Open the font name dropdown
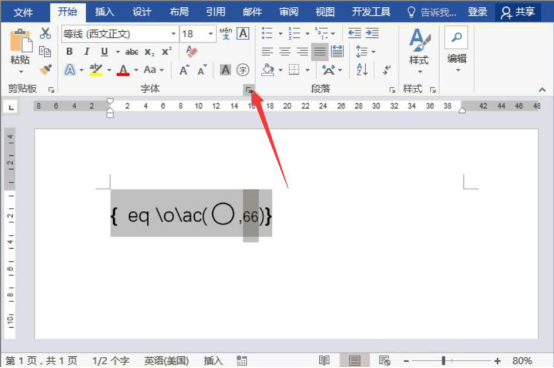Screen dimensions: 554x368 pyautogui.click(x=173, y=34)
